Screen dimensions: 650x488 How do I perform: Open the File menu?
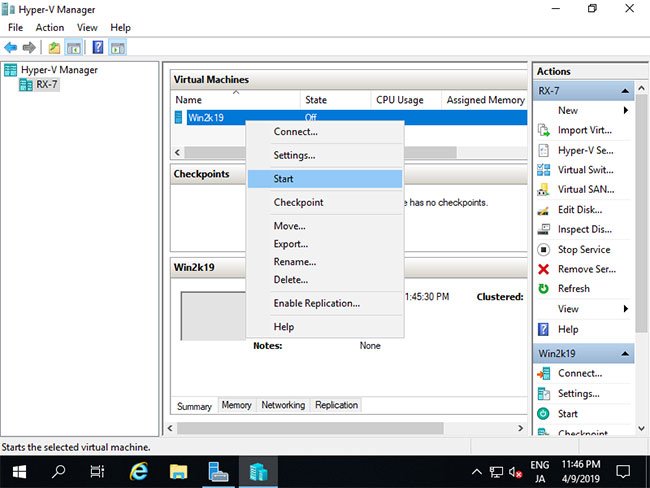(x=15, y=27)
